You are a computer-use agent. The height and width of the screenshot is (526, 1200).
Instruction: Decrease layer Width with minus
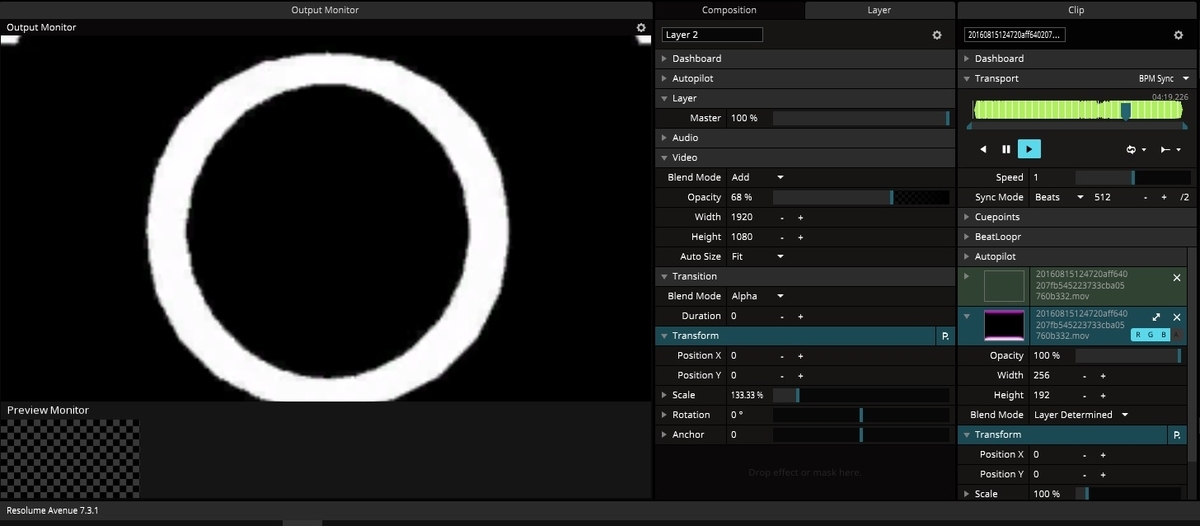click(782, 217)
